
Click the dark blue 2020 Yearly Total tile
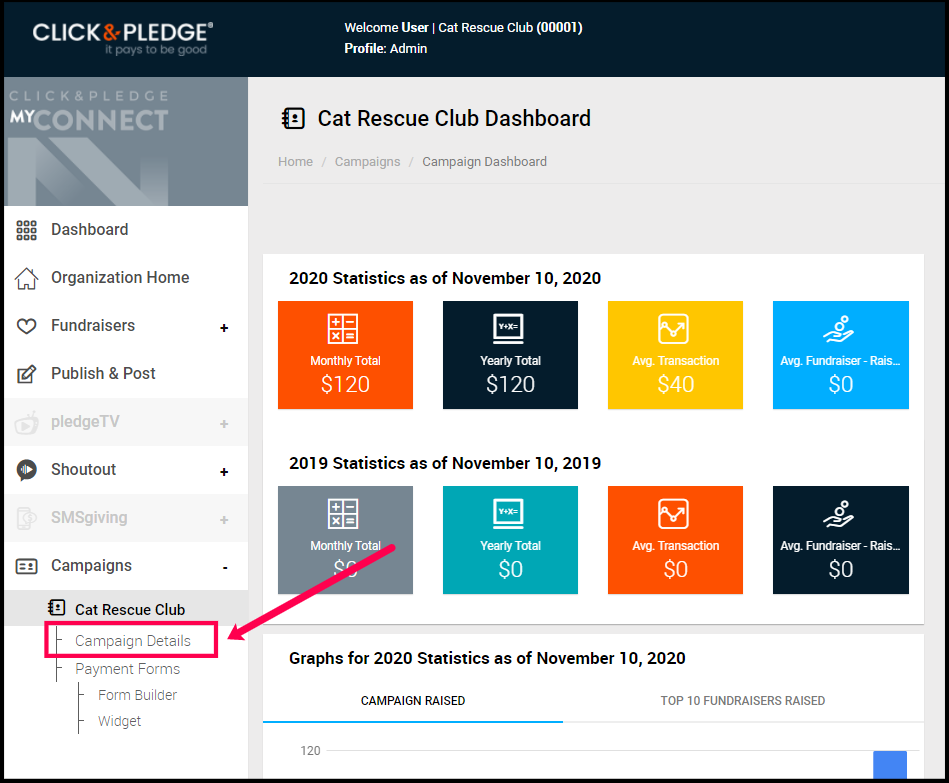510,355
